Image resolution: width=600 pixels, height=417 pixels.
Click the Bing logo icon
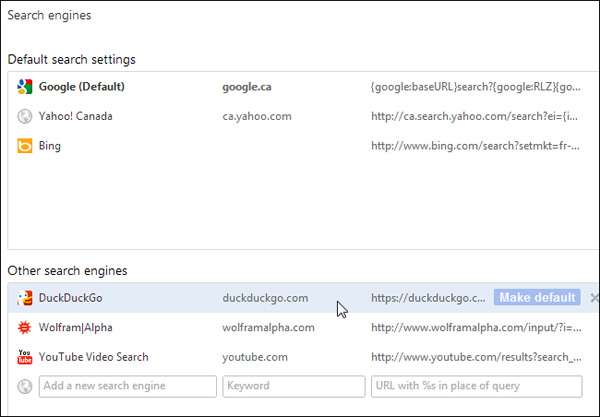[x=25, y=147]
